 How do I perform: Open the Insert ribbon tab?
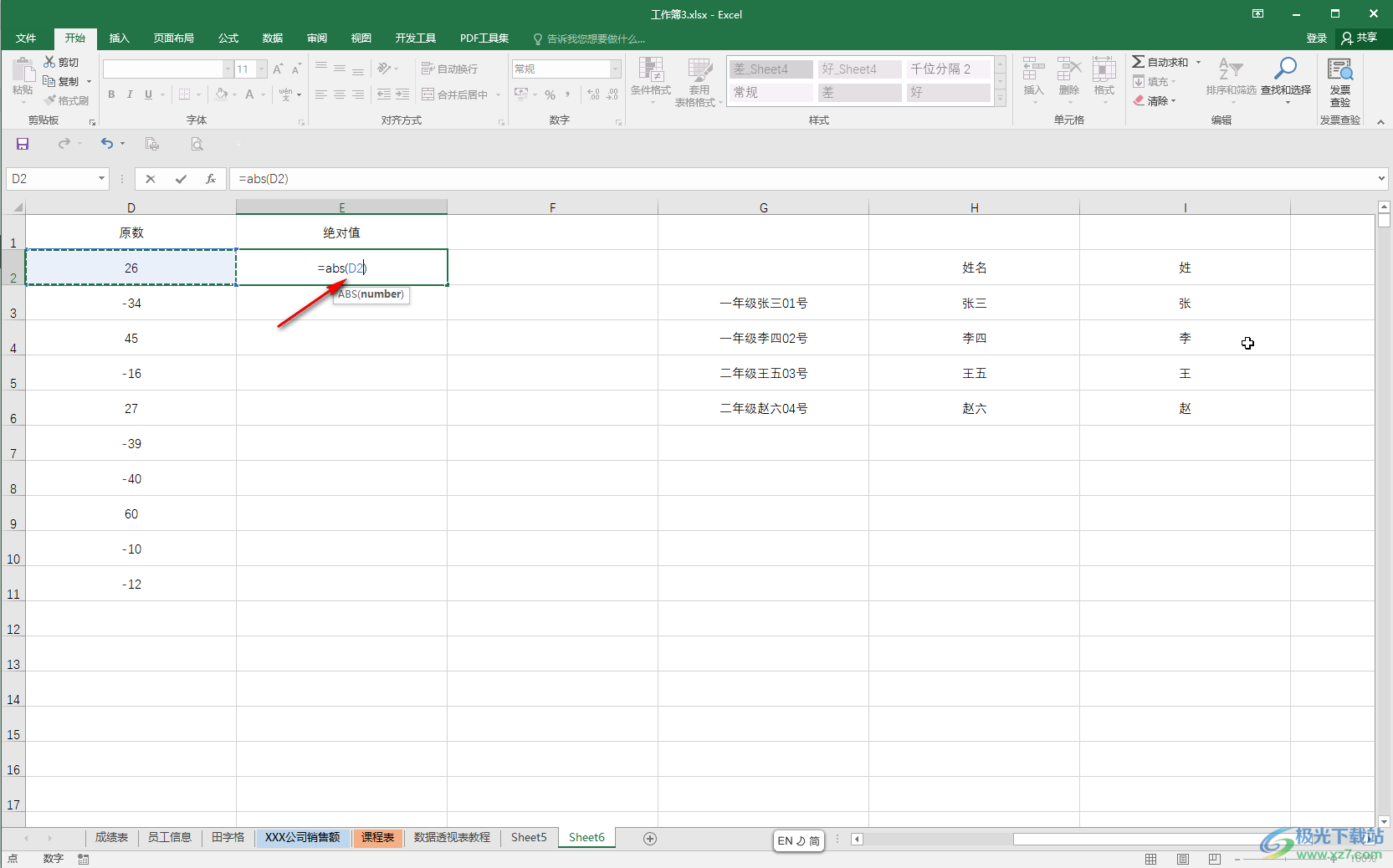120,38
